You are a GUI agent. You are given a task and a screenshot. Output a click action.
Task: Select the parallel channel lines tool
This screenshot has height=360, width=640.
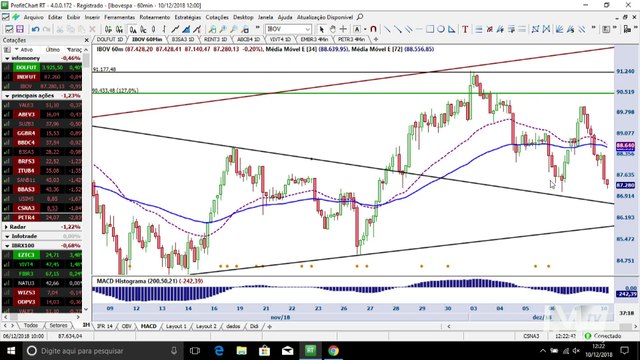408,29
